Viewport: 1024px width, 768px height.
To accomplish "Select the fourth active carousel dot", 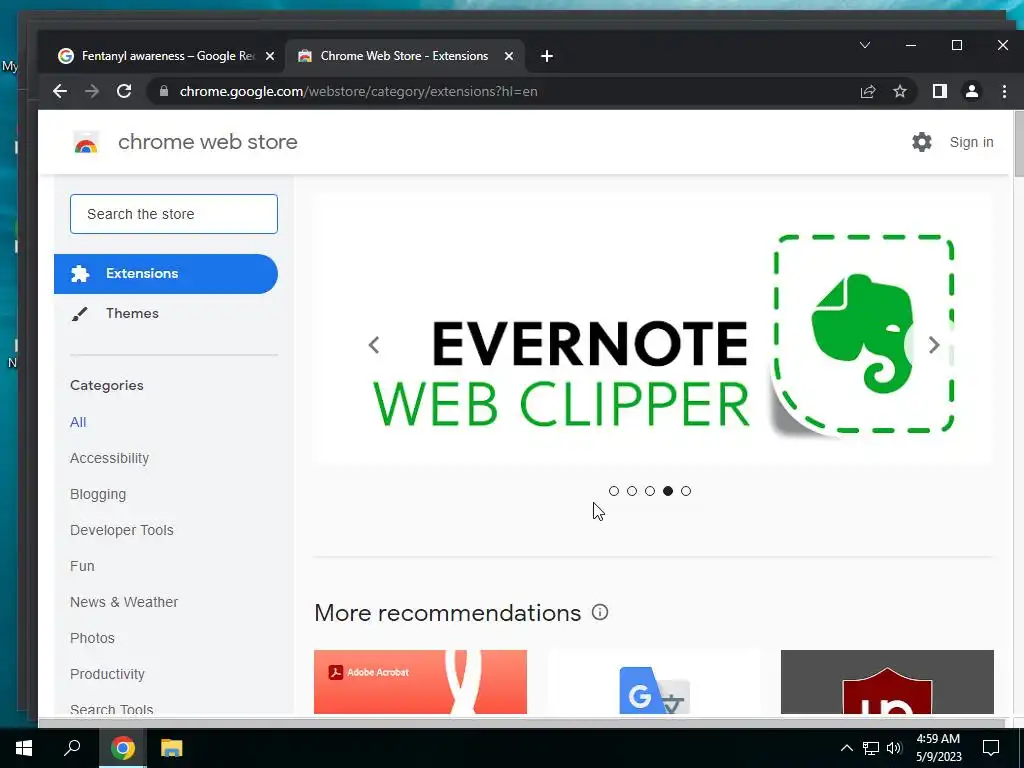I will pos(667,491).
